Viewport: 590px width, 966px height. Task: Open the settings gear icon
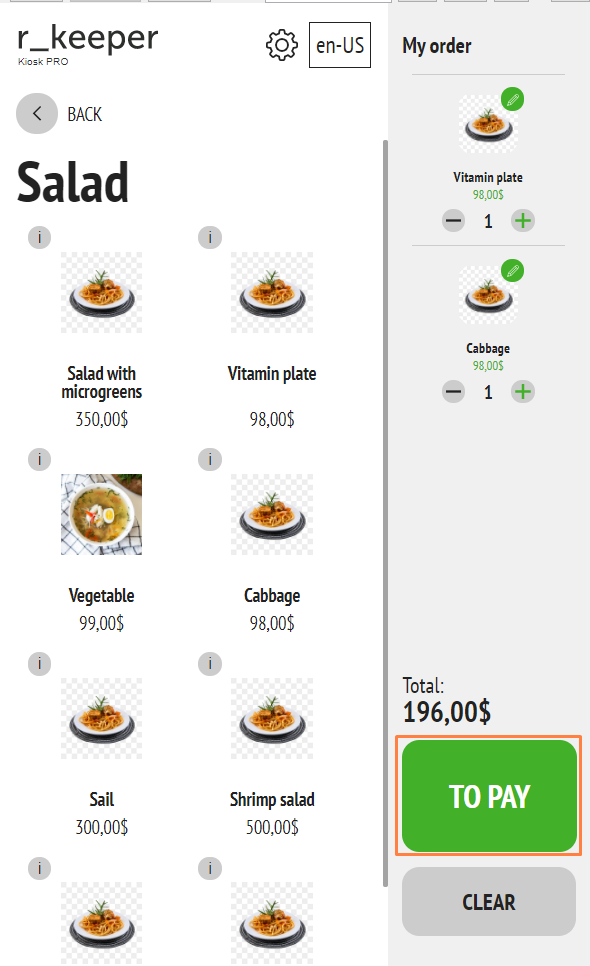click(281, 45)
